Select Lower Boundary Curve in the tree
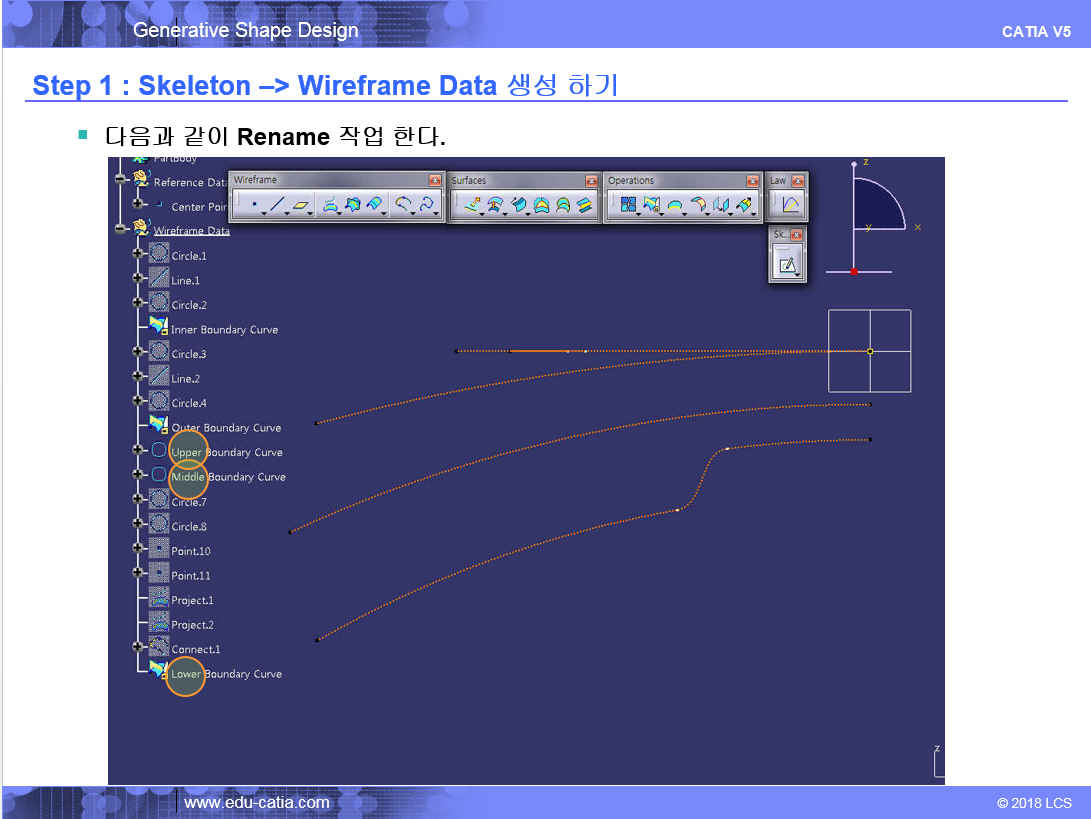This screenshot has height=819, width=1091. coord(226,674)
